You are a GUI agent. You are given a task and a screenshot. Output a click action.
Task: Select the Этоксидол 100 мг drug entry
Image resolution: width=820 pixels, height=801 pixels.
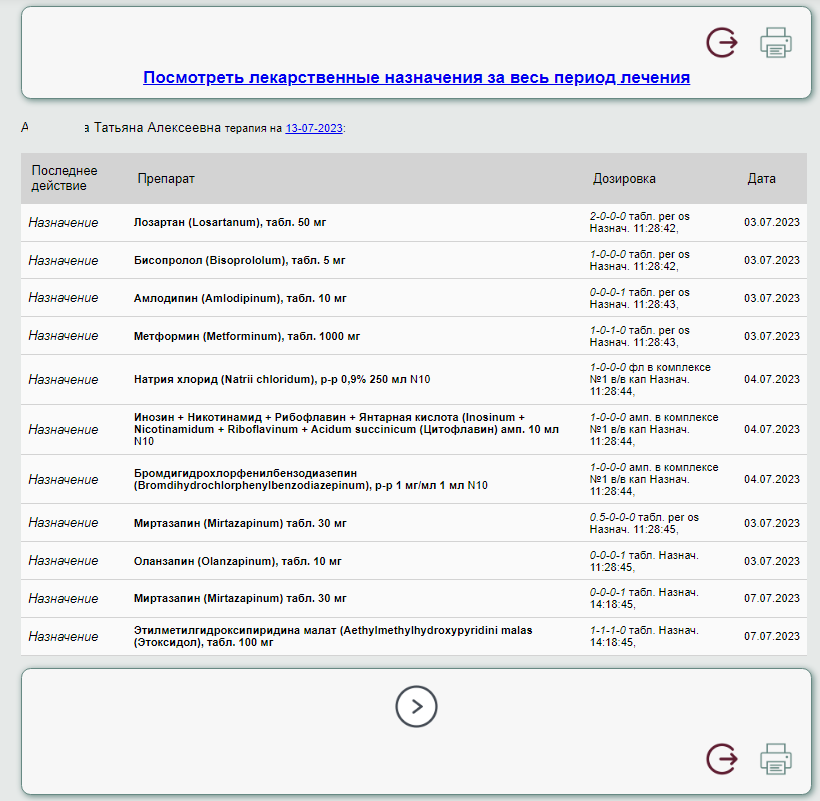coord(333,636)
